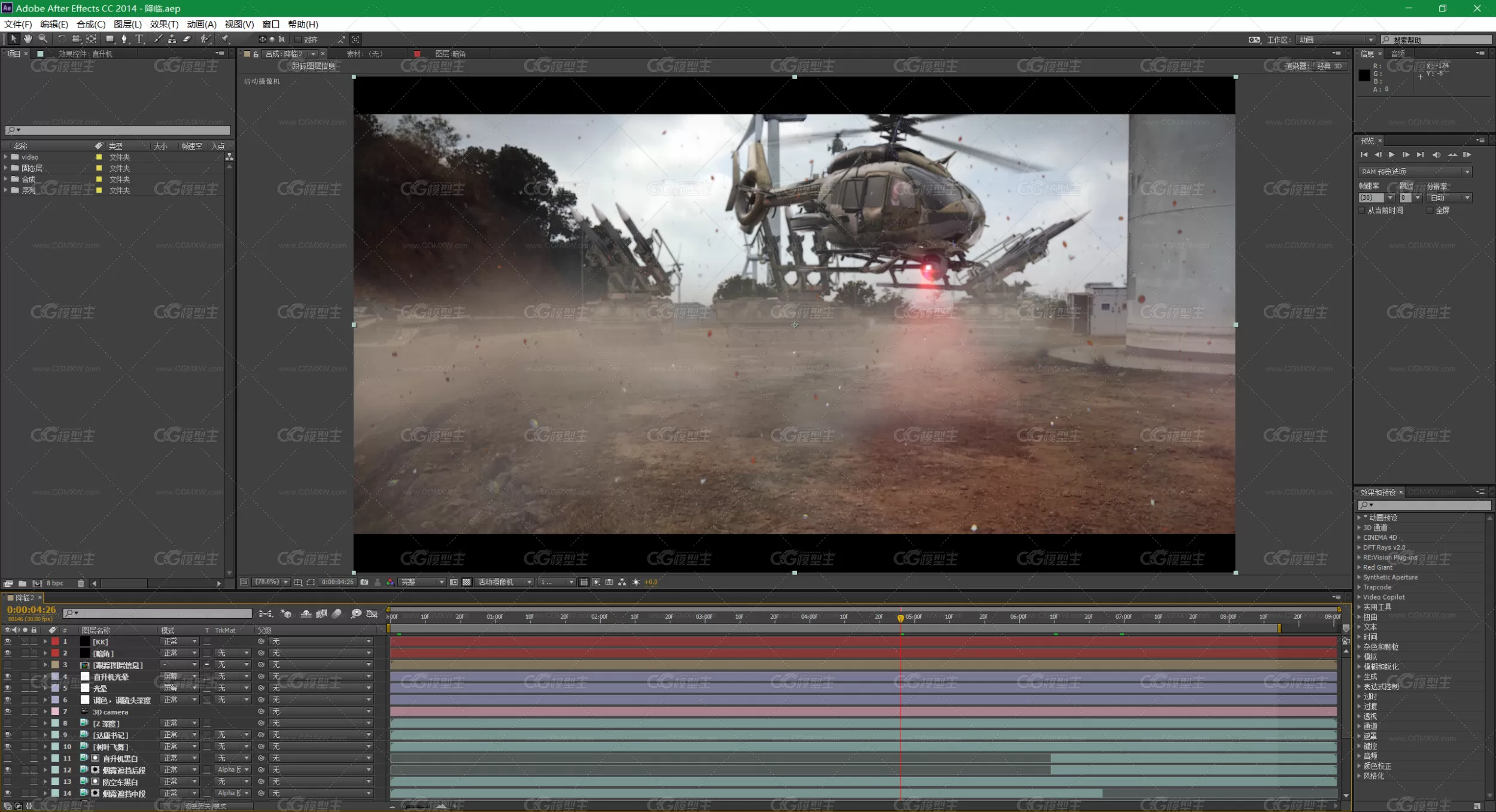Viewport: 1496px width, 812px height.
Task: Select the Rectangle shape tool
Action: tap(110, 39)
